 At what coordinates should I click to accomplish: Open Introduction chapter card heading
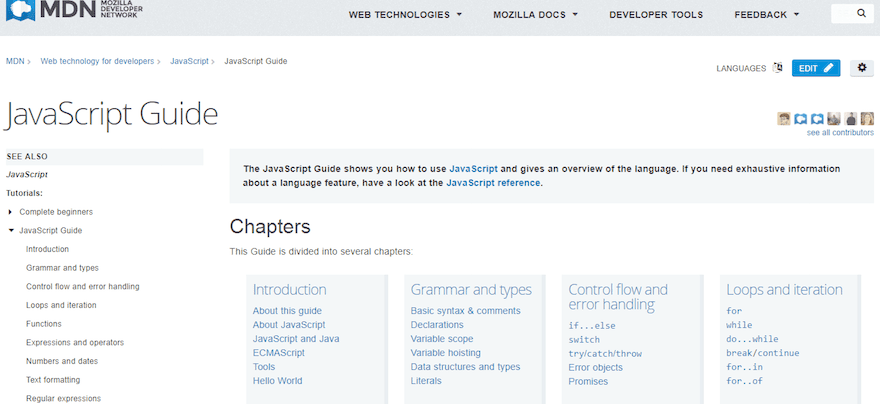pyautogui.click(x=289, y=290)
